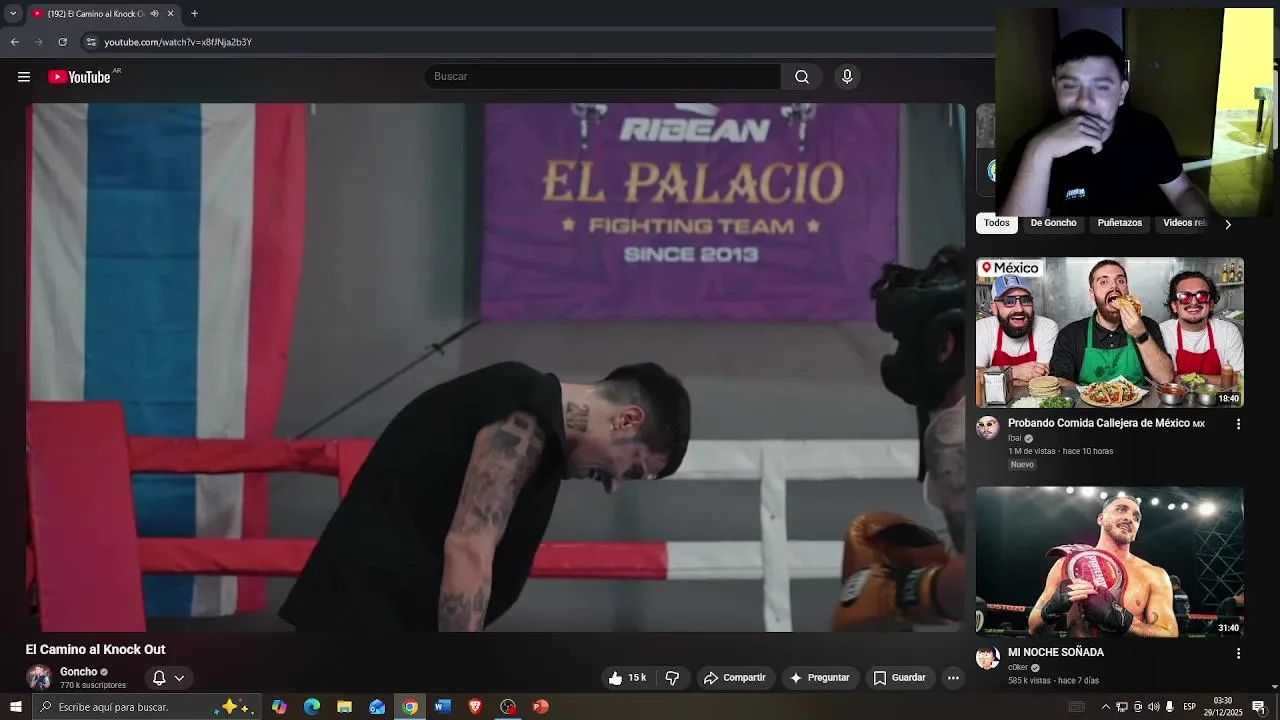Image resolution: width=1280 pixels, height=720 pixels.
Task: Open Probando Comida Callejera de México thumbnail
Action: point(1110,333)
